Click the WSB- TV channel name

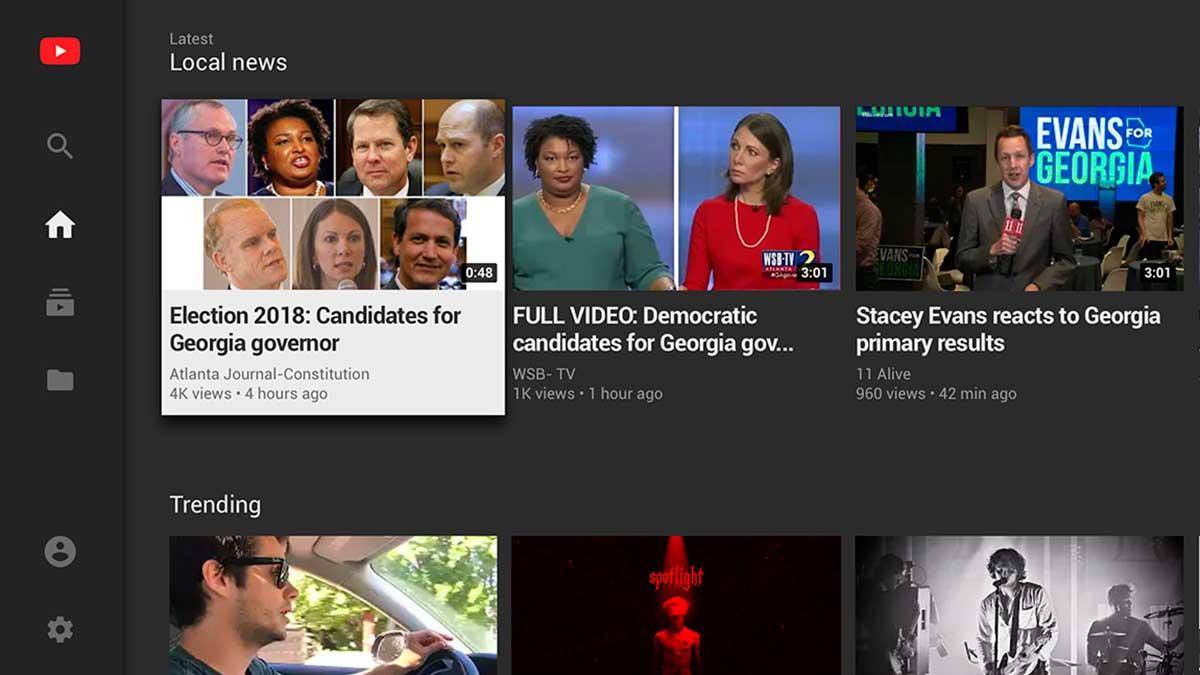coord(544,374)
